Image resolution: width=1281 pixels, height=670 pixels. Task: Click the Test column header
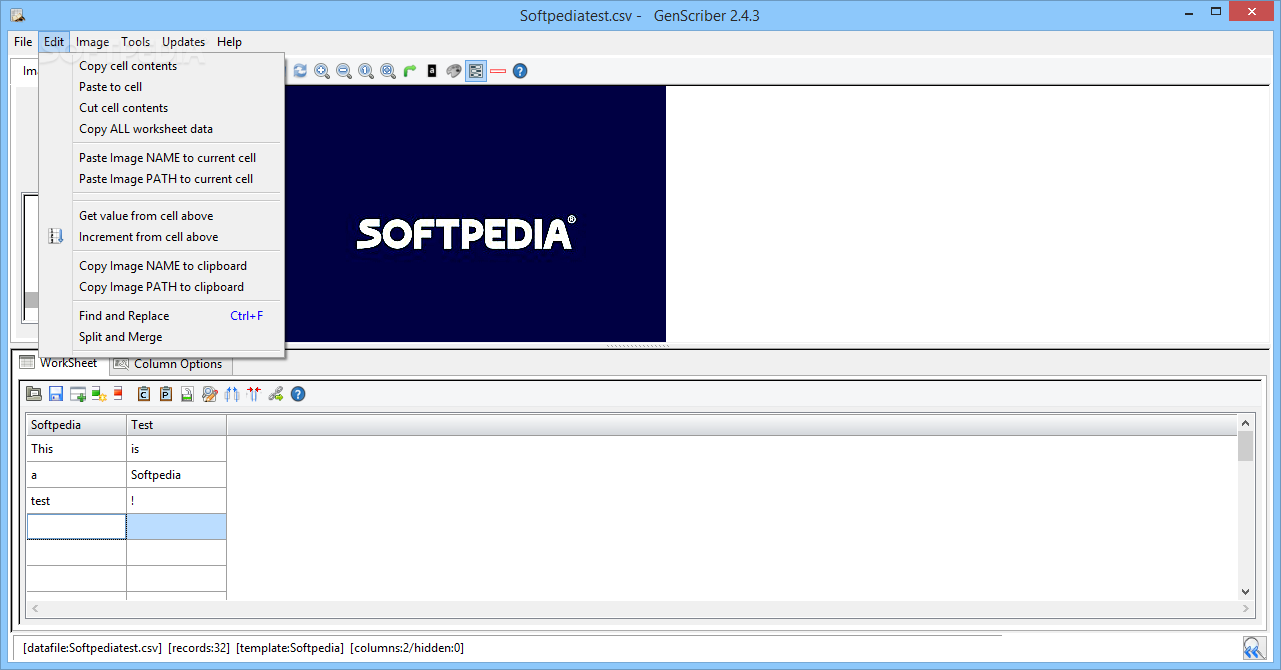[x=177, y=425]
